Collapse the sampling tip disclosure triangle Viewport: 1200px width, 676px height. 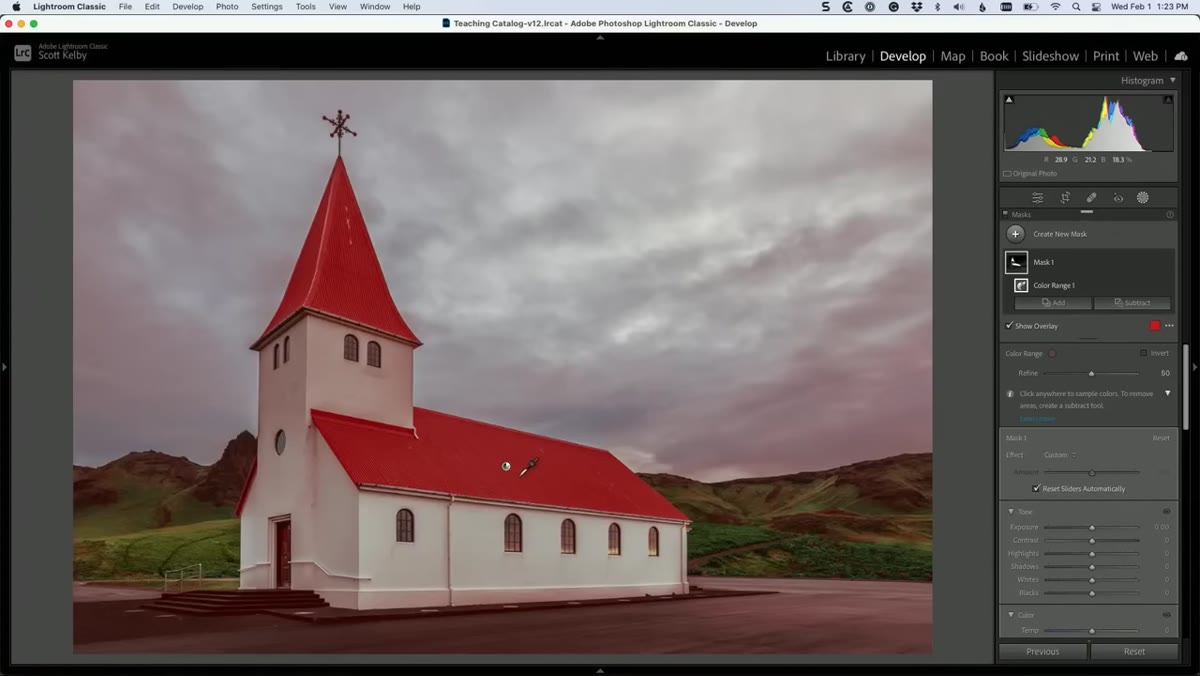click(x=1167, y=393)
